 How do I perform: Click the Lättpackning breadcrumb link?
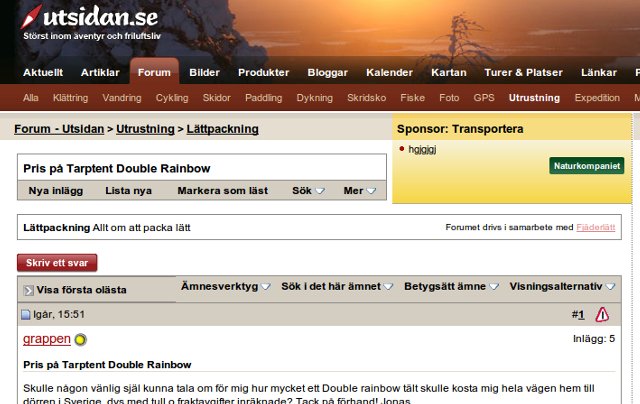(x=223, y=129)
